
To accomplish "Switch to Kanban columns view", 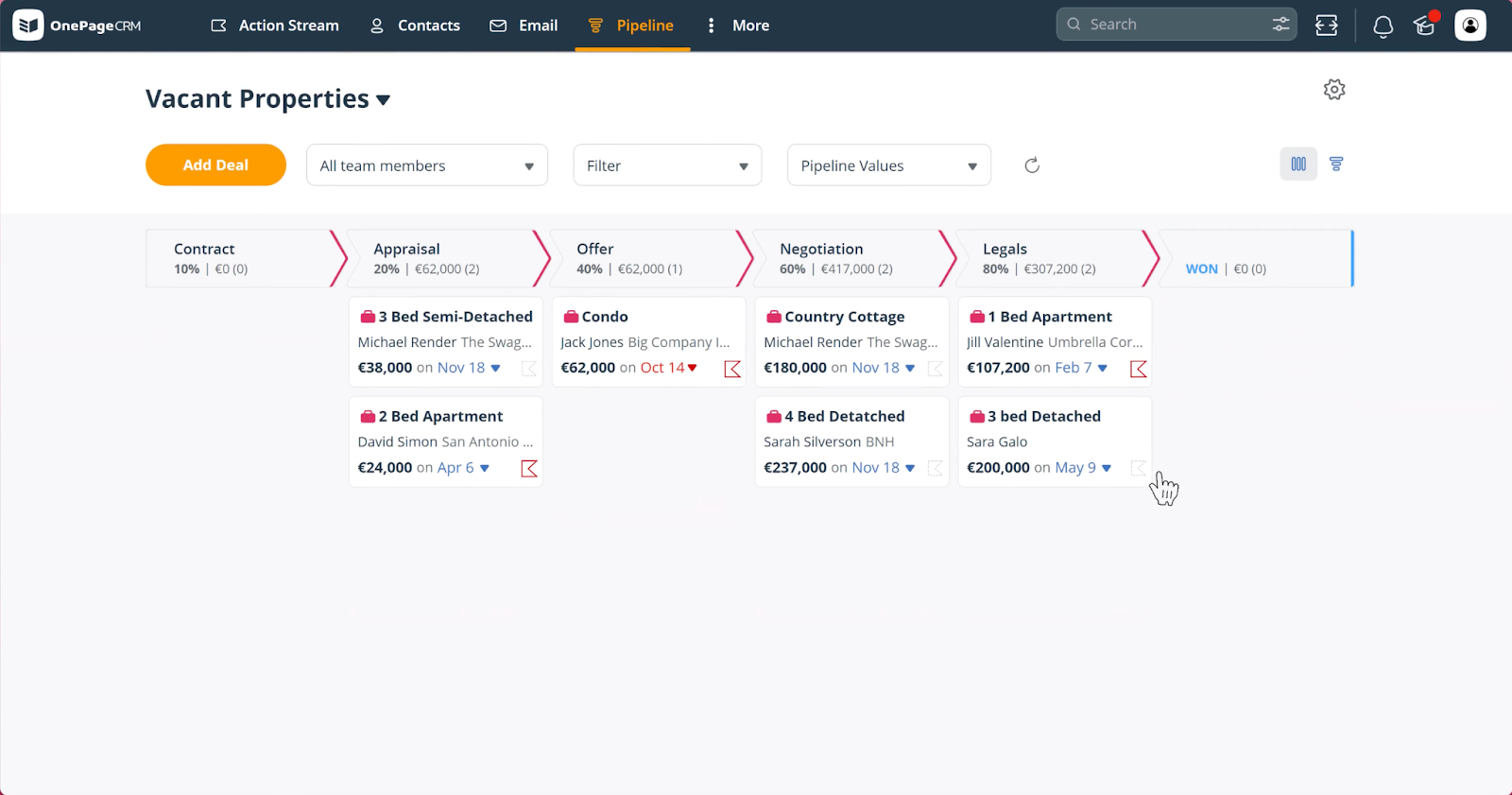I will pos(1298,164).
